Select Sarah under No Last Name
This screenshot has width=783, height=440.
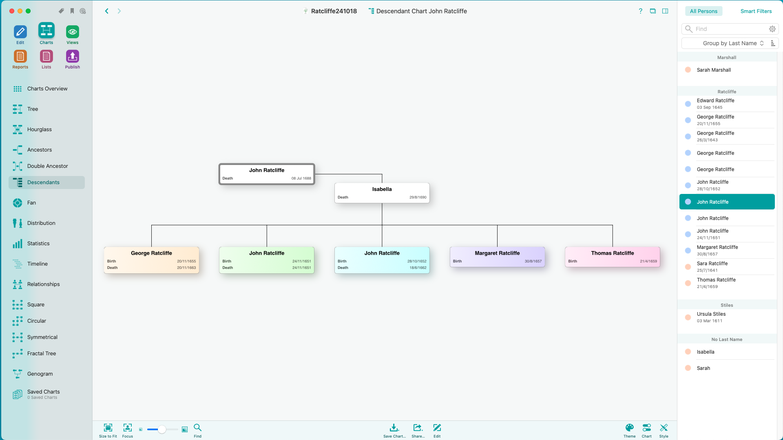point(727,368)
